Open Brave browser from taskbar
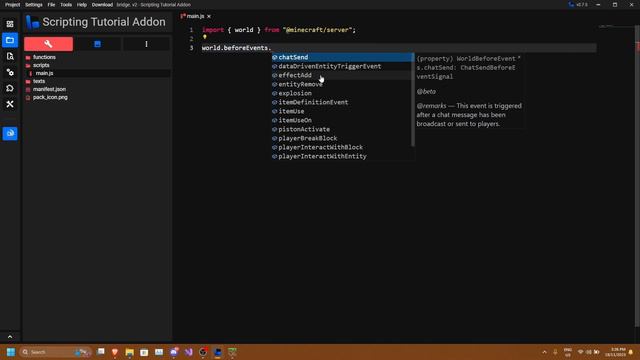This screenshot has height=360, width=640. point(115,352)
